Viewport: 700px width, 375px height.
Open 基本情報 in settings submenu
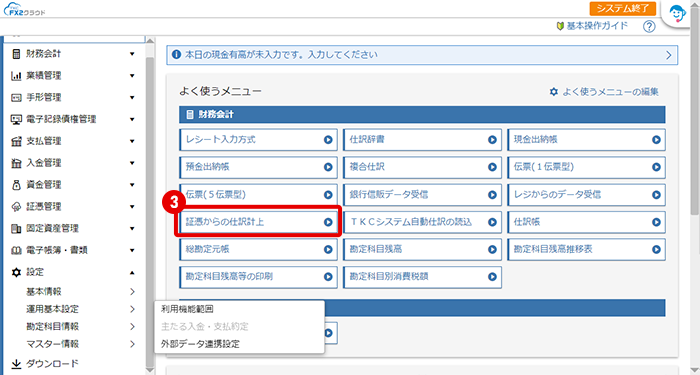(44, 292)
